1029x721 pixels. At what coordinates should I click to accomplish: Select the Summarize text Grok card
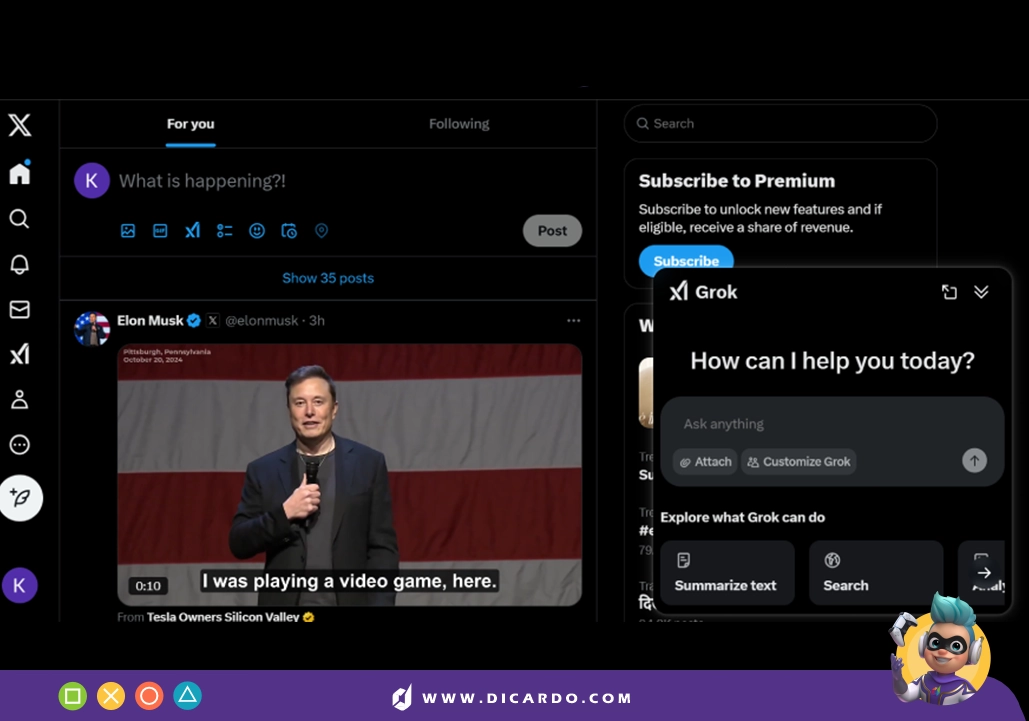[727, 573]
